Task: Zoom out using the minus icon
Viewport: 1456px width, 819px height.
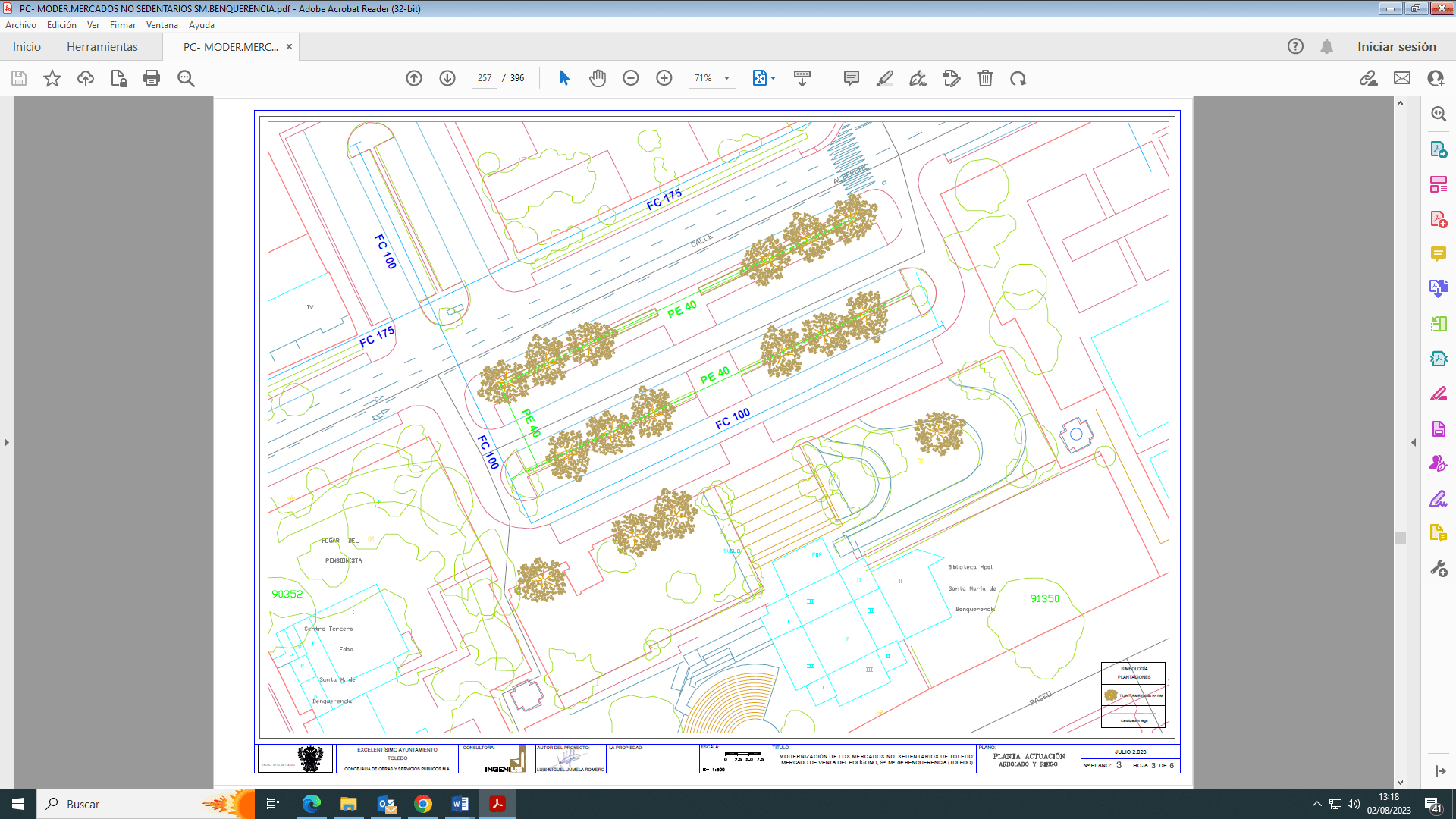Action: point(631,78)
